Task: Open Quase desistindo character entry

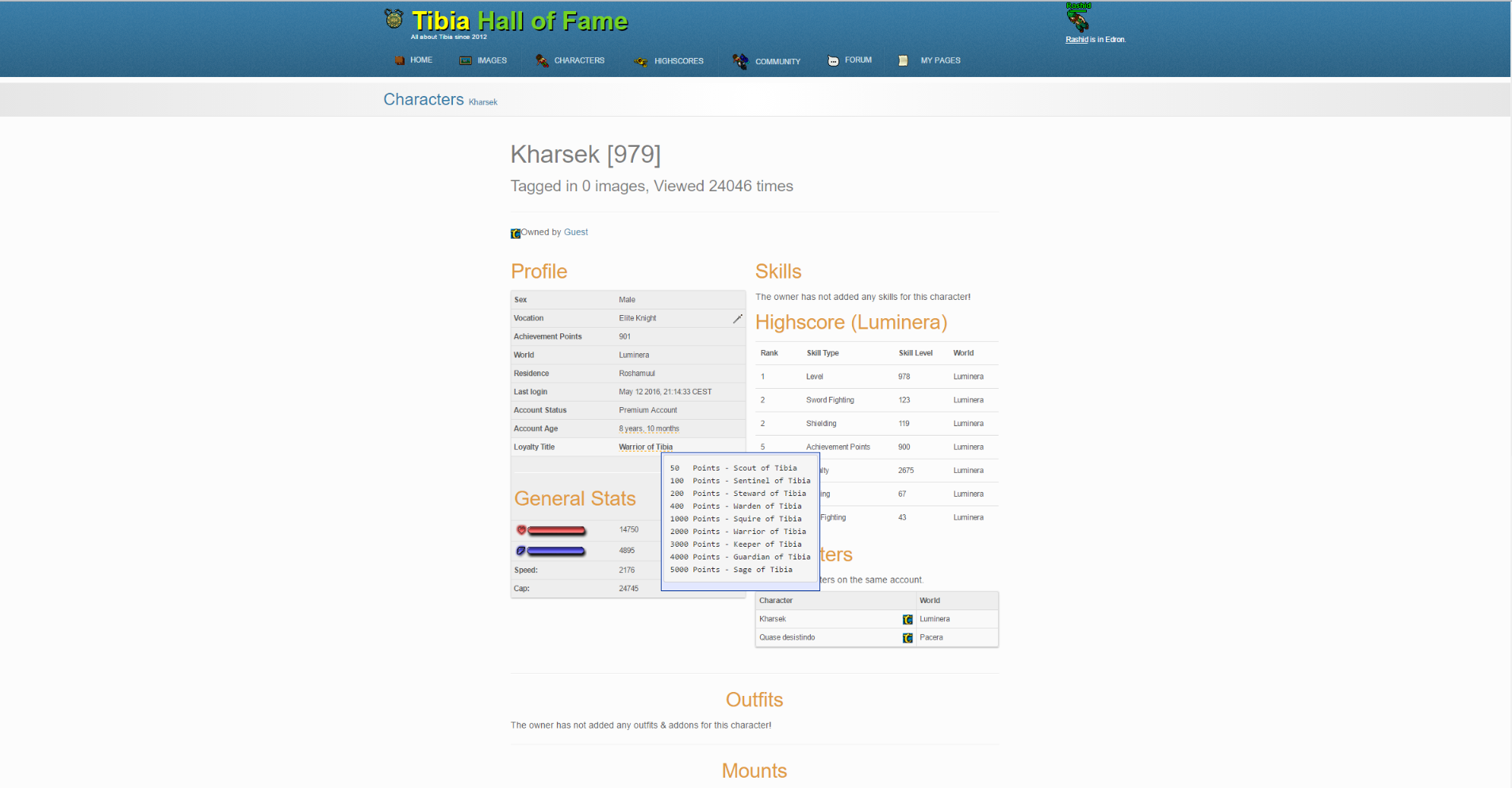Action: click(x=787, y=638)
